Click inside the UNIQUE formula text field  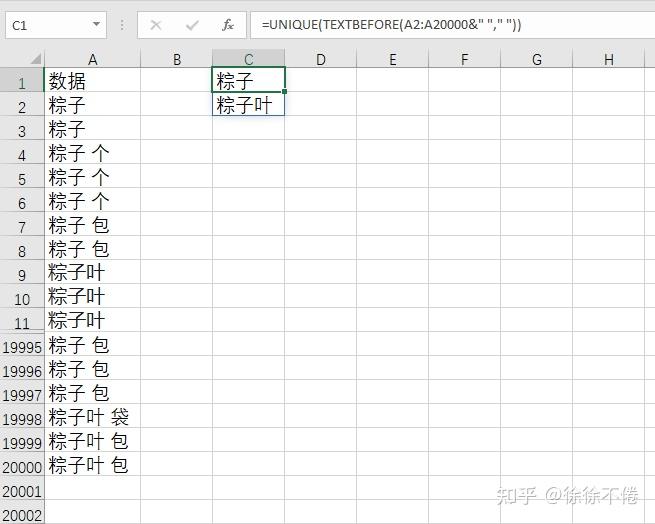point(450,25)
